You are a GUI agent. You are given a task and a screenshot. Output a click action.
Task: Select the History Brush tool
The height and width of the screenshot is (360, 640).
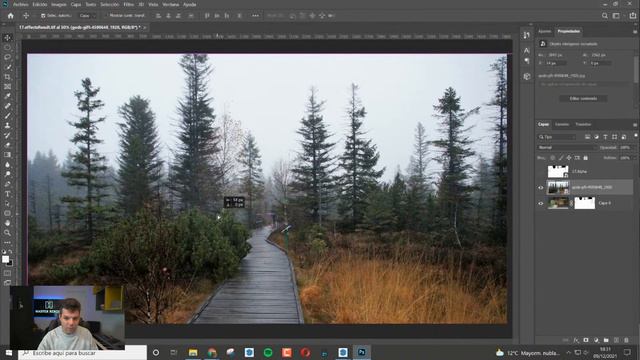point(7,136)
